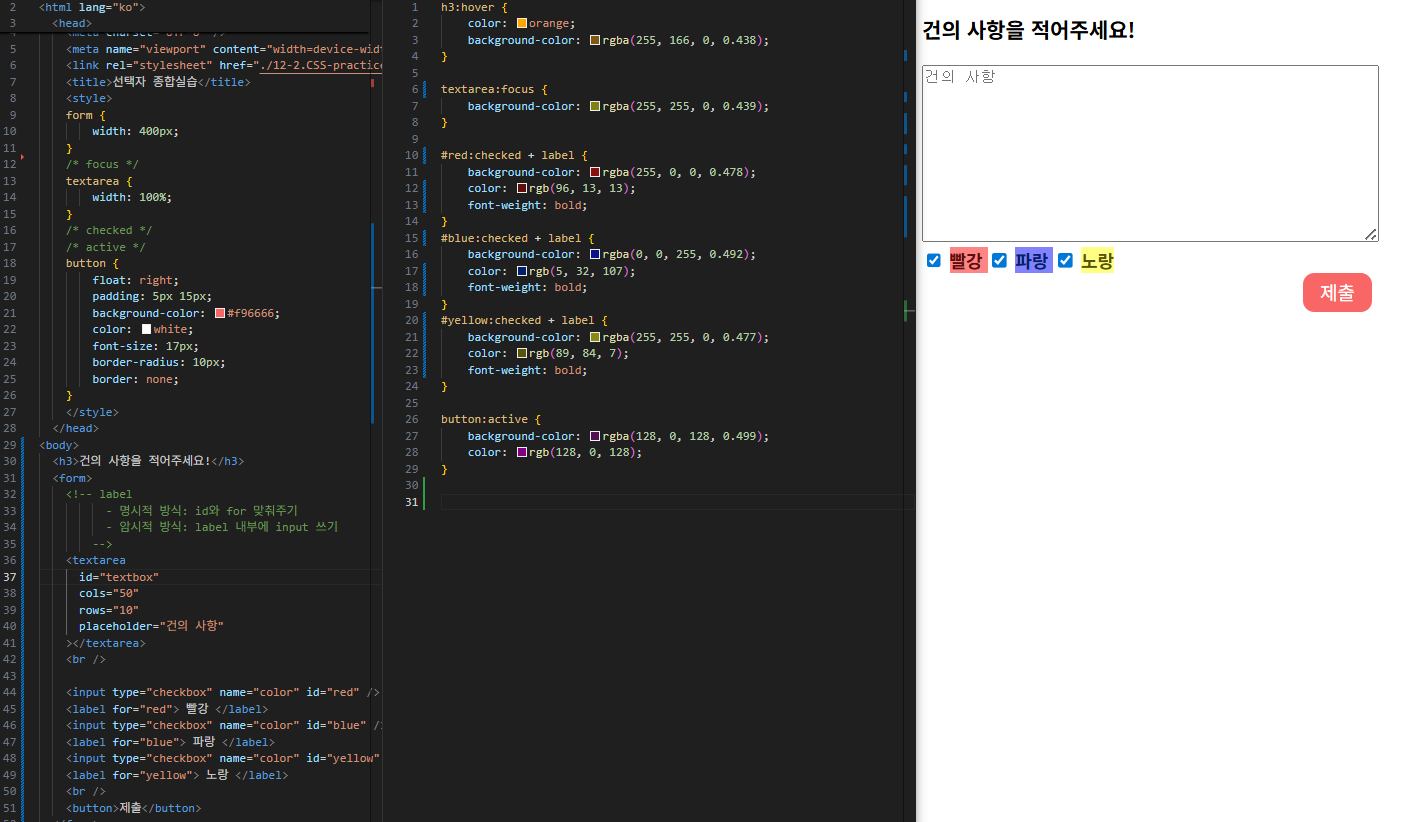Image resolution: width=1410 pixels, height=822 pixels.
Task: Click the 건의 사항을 적어주세요! heading in the preview
Action: pos(1028,30)
